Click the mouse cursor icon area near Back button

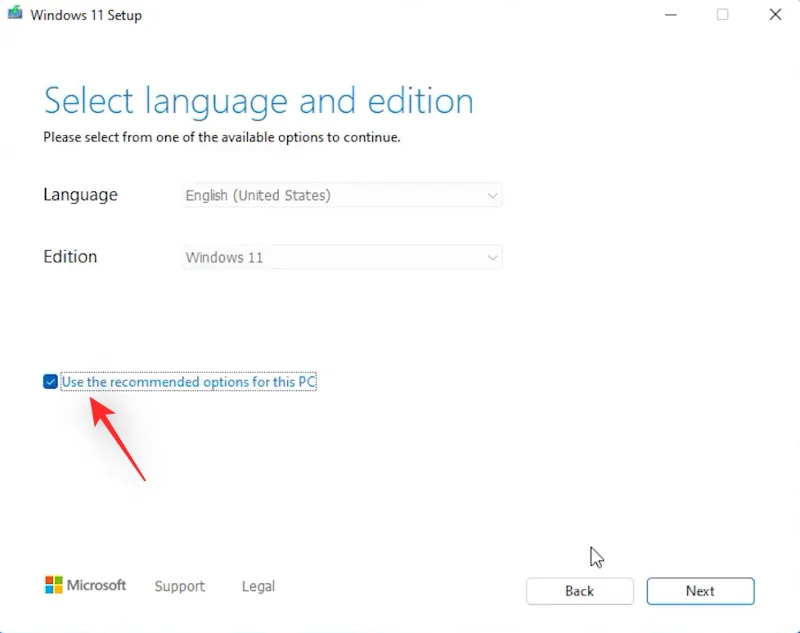(x=596, y=556)
